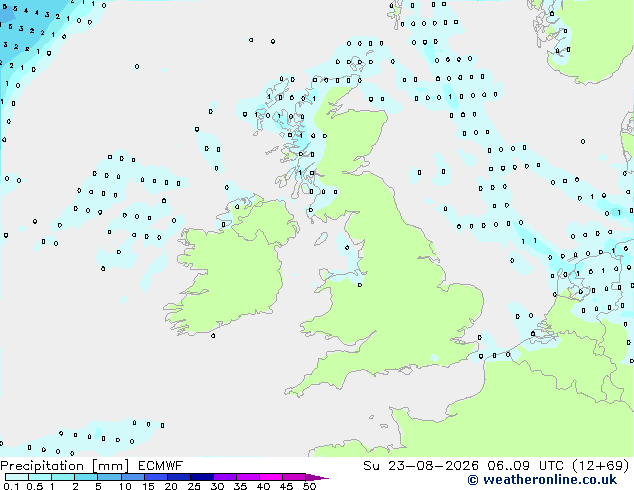Click the "35" legend scale label
This screenshot has height=490, width=634.
pyautogui.click(x=240, y=486)
